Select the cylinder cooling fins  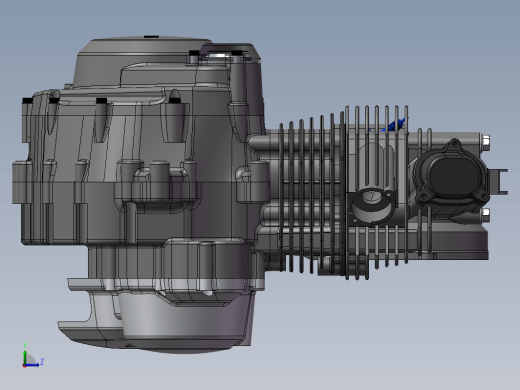(x=343, y=192)
